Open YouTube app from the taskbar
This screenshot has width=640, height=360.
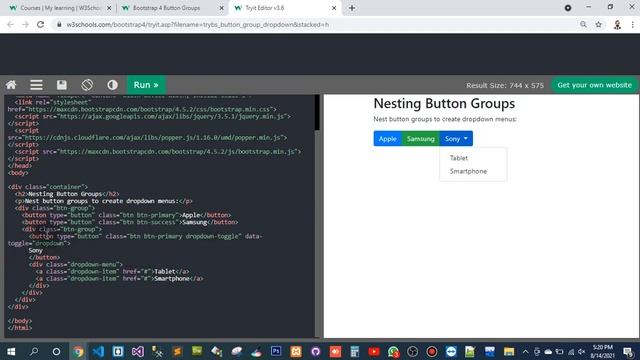[374, 351]
